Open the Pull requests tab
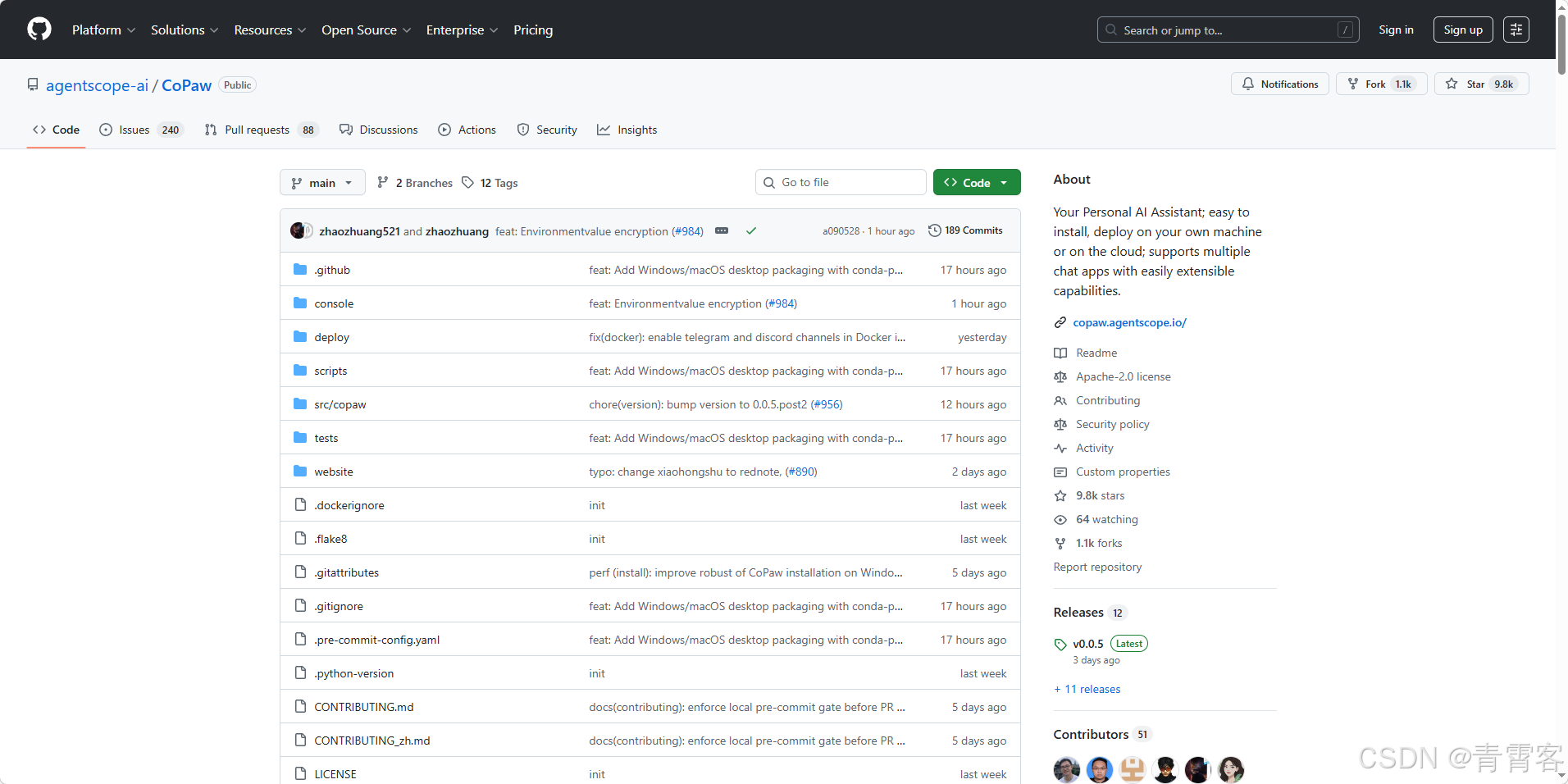Screen dimensions: 1568x784 click(x=261, y=130)
